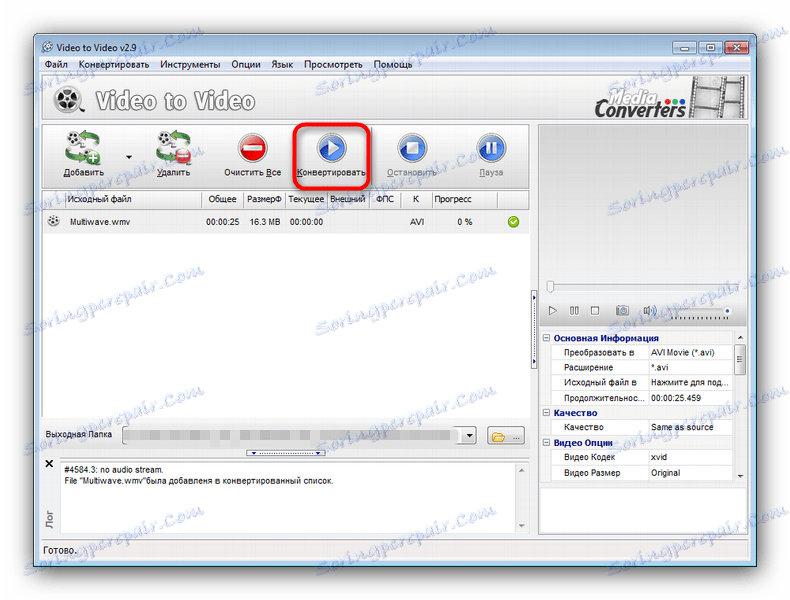Open the Опции menu
Image resolution: width=790 pixels, height=600 pixels.
pyautogui.click(x=246, y=64)
